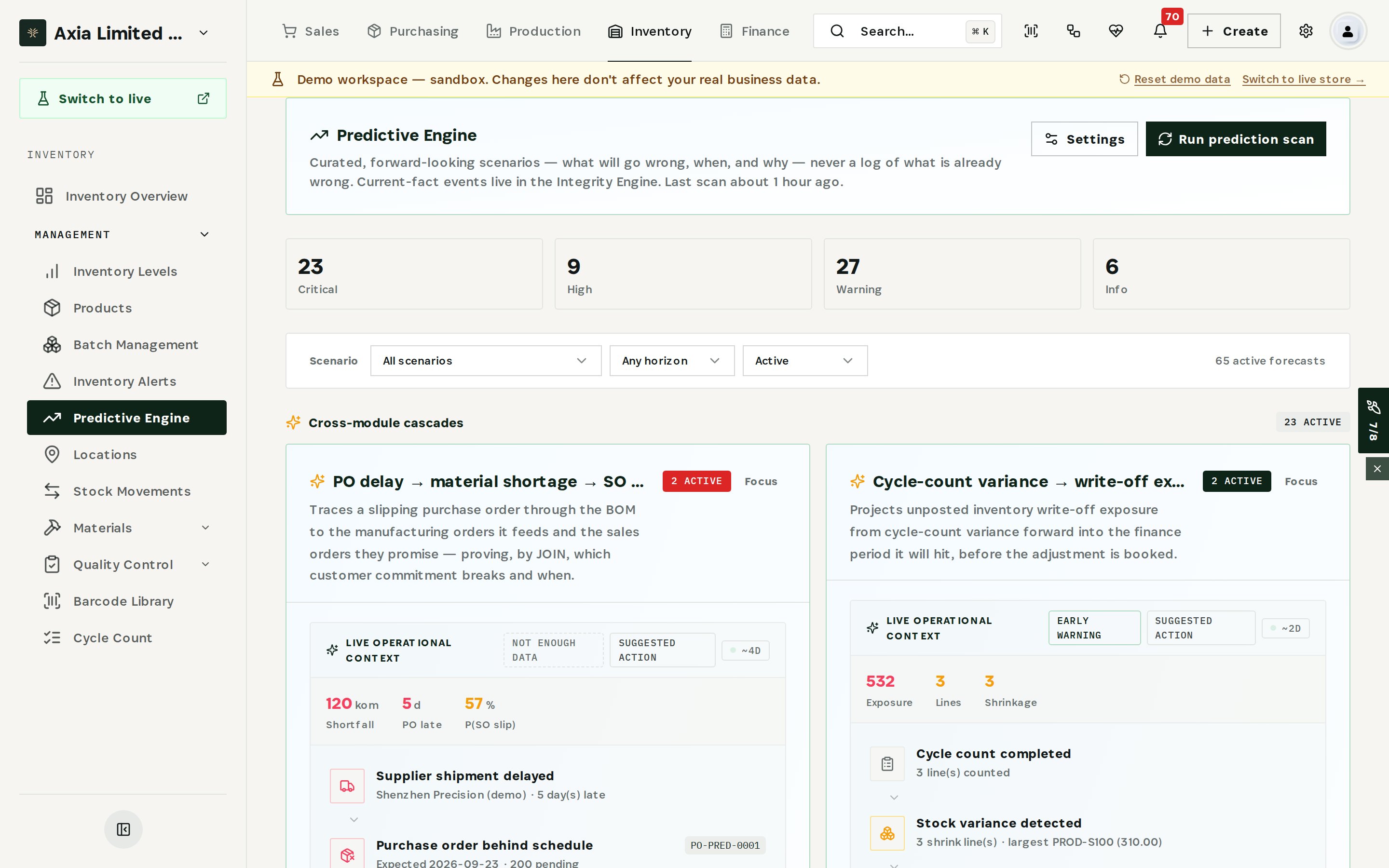Click the external link icon on Switch to live
Screen dimensions: 1389x868
(x=203, y=99)
